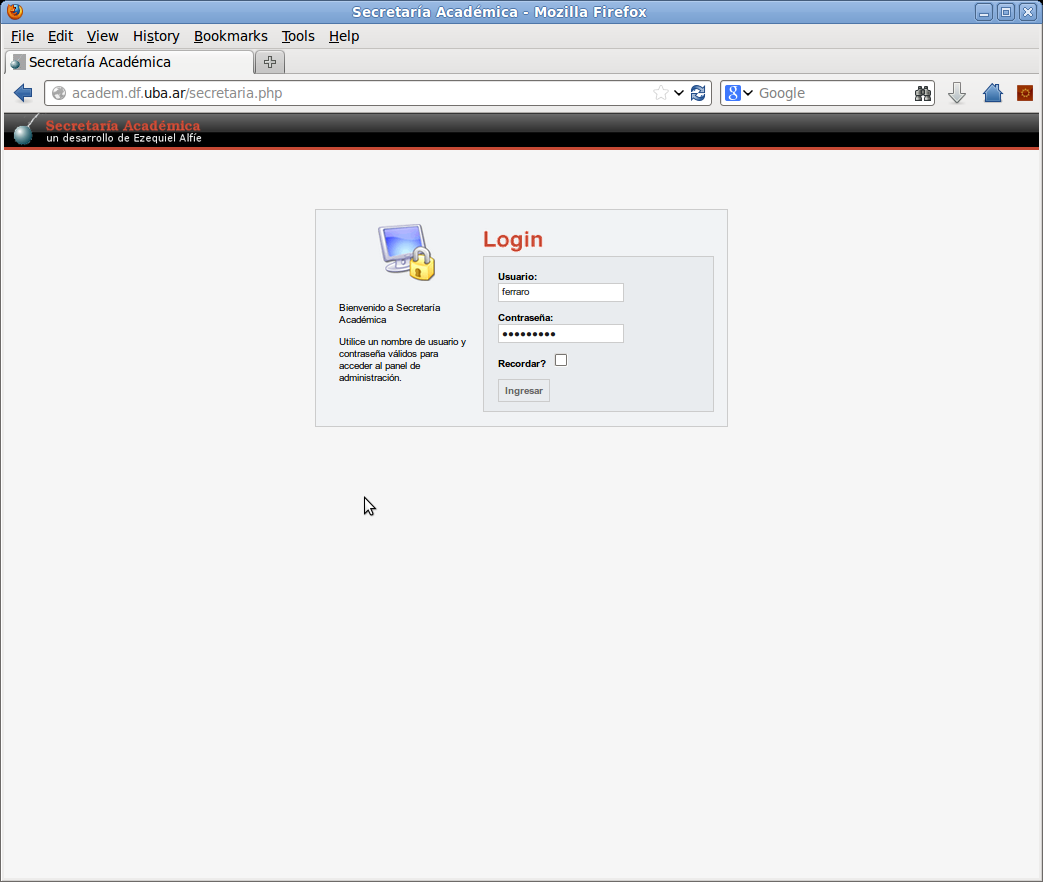The image size is (1043, 882).
Task: Enable the Recordar checkbox
Action: 561,361
